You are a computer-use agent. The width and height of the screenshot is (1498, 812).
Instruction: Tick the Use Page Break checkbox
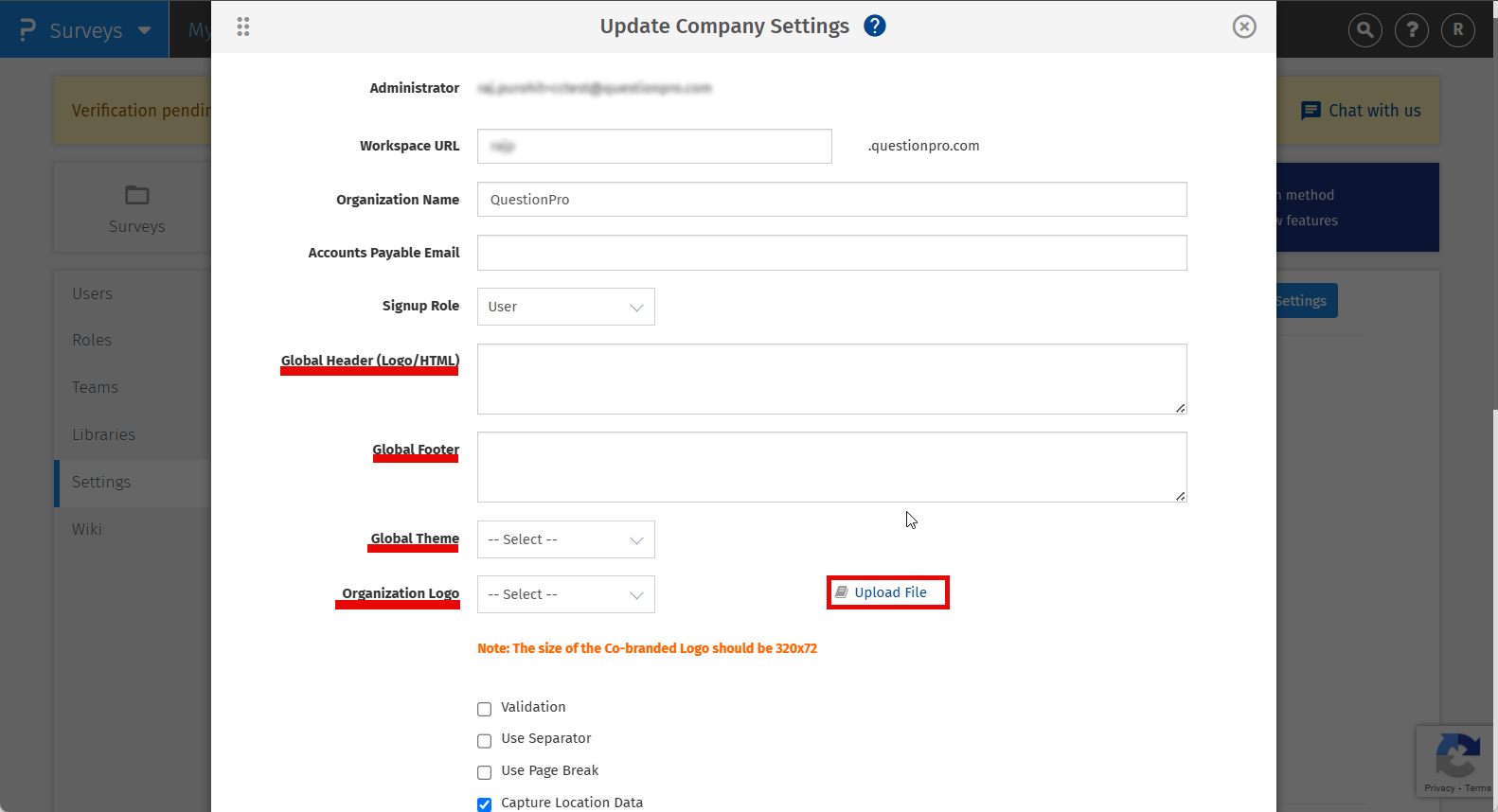point(485,772)
